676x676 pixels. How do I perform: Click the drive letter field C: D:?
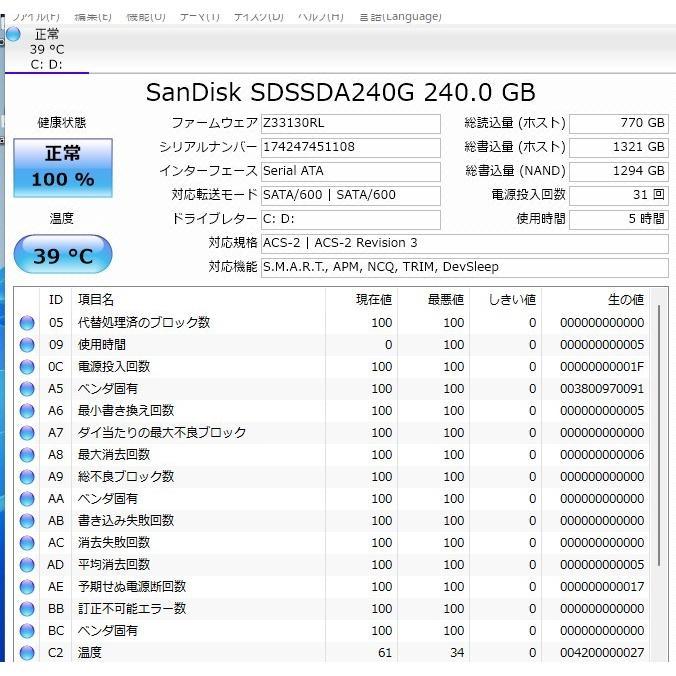351,219
